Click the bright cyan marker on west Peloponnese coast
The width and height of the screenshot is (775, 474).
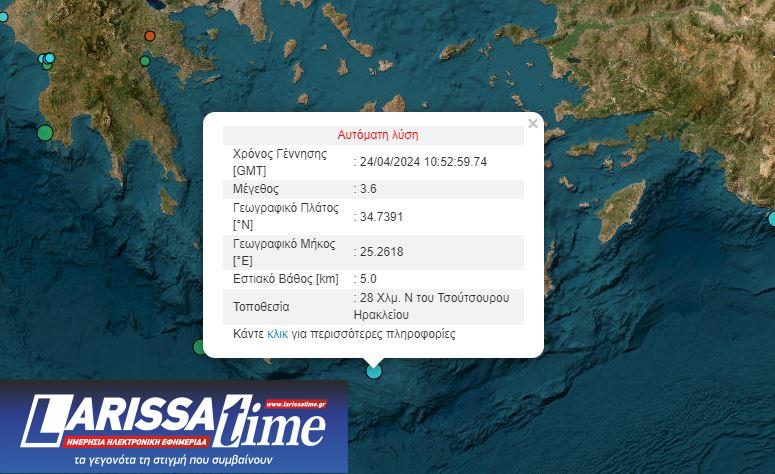coord(48,59)
